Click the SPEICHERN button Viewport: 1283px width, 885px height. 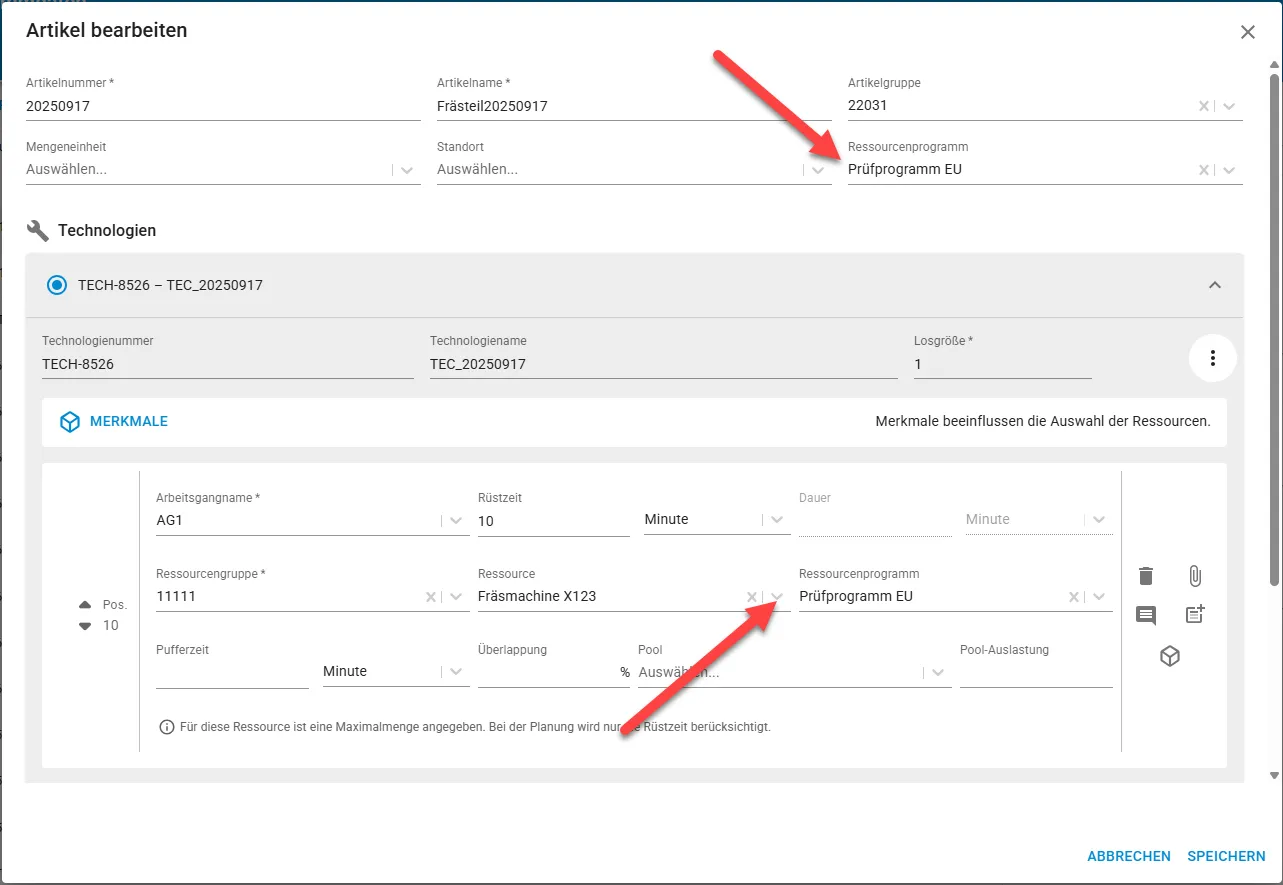tap(1226, 856)
